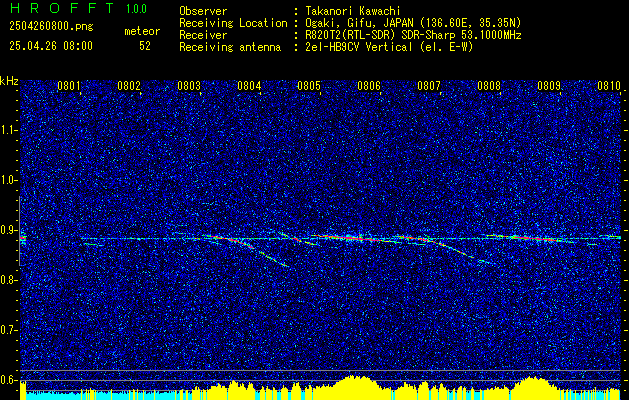
Task: Click time marker 0810
Action: [x=609, y=86]
